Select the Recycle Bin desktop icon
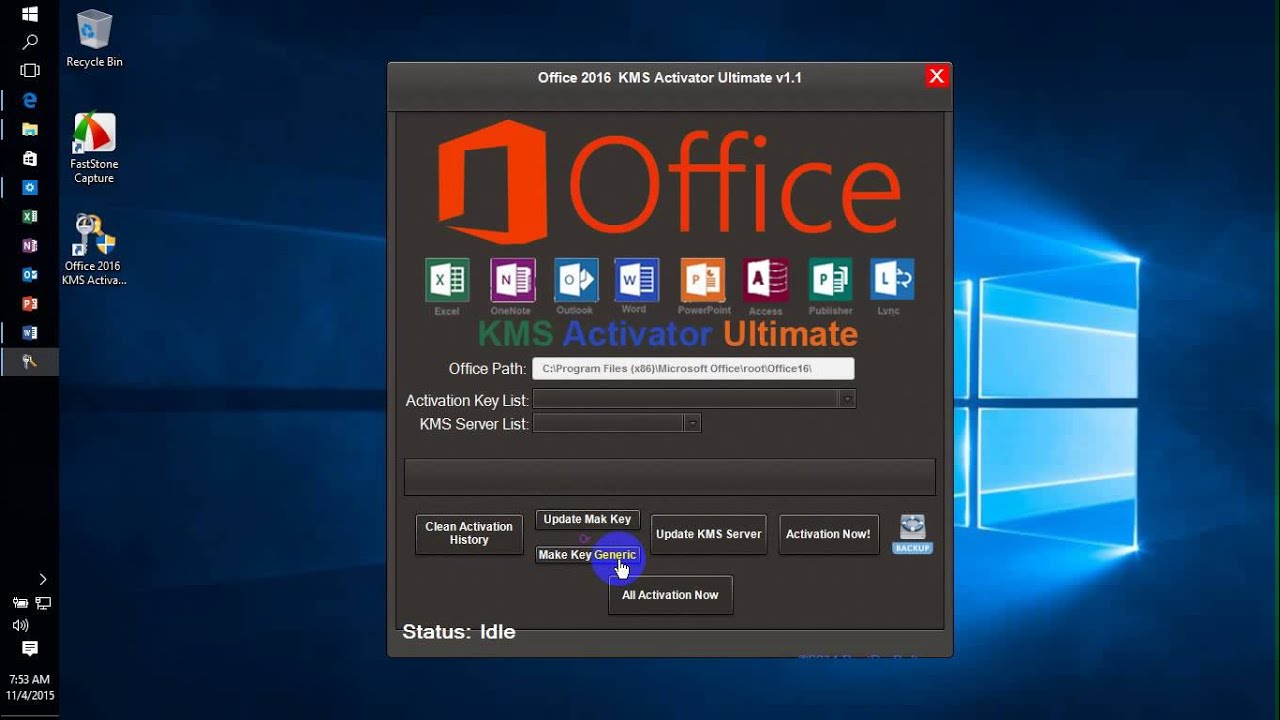This screenshot has width=1280, height=720. 94,39
